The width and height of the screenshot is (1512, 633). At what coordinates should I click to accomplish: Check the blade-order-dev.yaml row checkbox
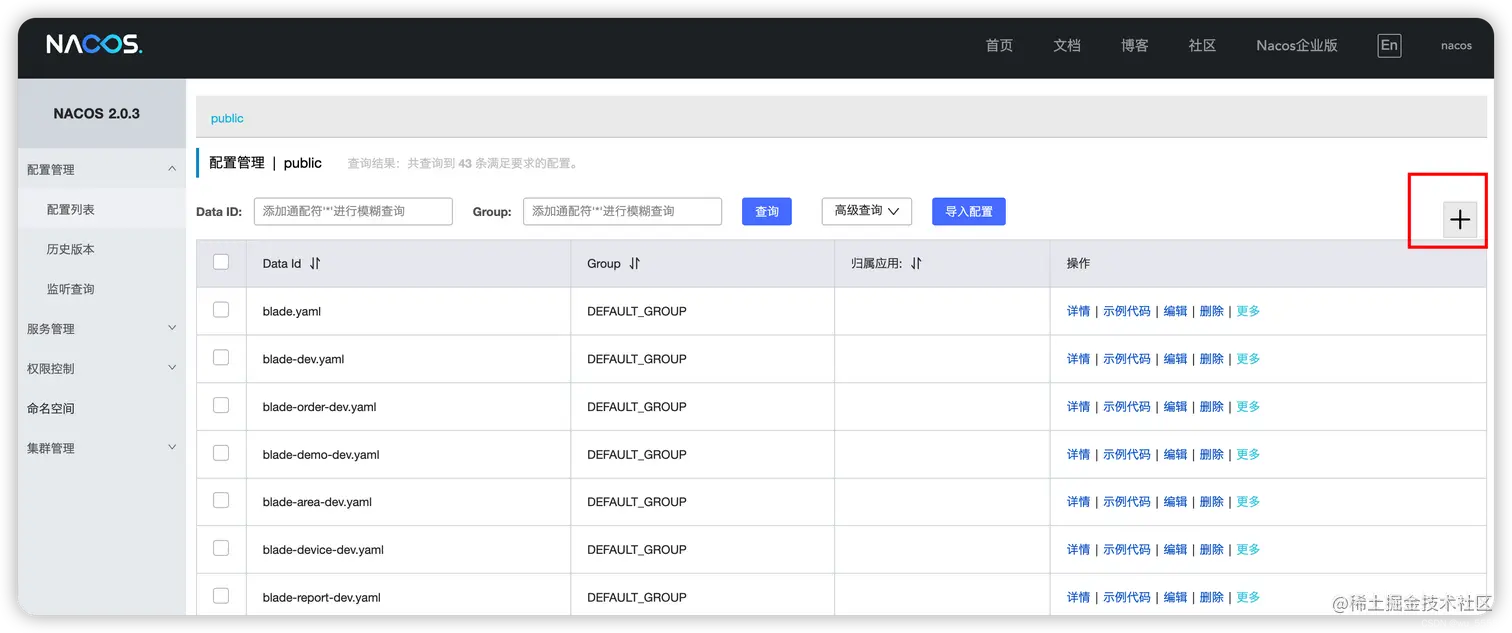pyautogui.click(x=221, y=406)
